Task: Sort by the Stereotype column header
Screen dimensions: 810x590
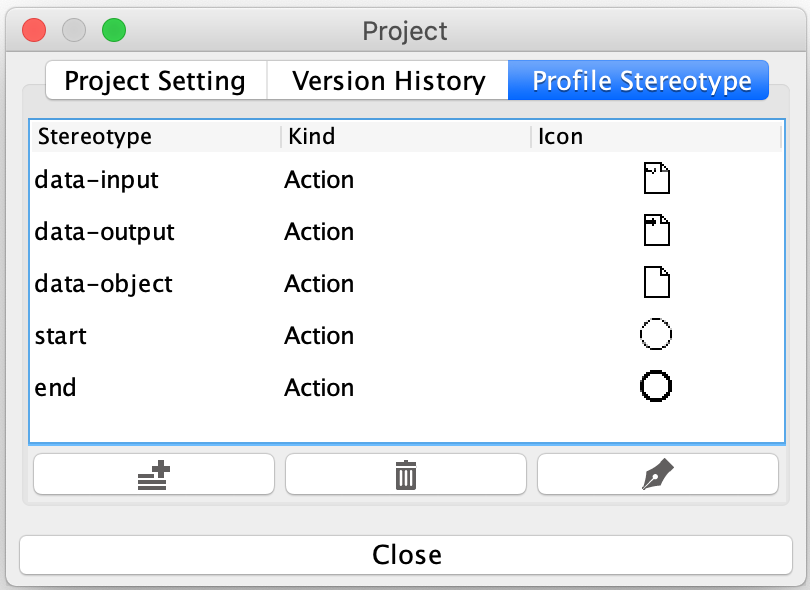Action: click(95, 136)
